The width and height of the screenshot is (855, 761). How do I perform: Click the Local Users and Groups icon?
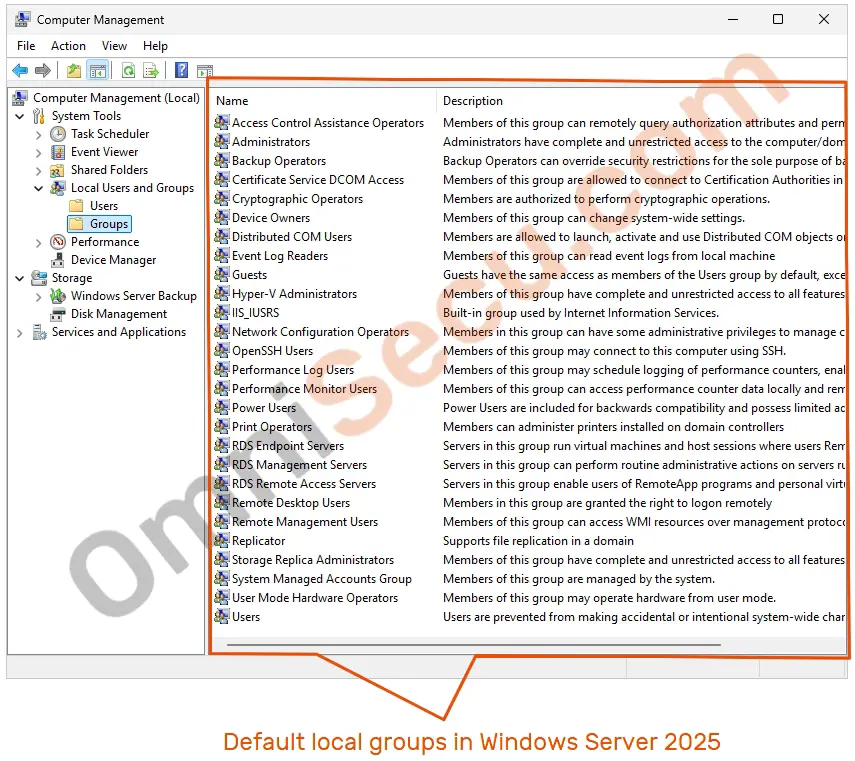click(x=58, y=188)
